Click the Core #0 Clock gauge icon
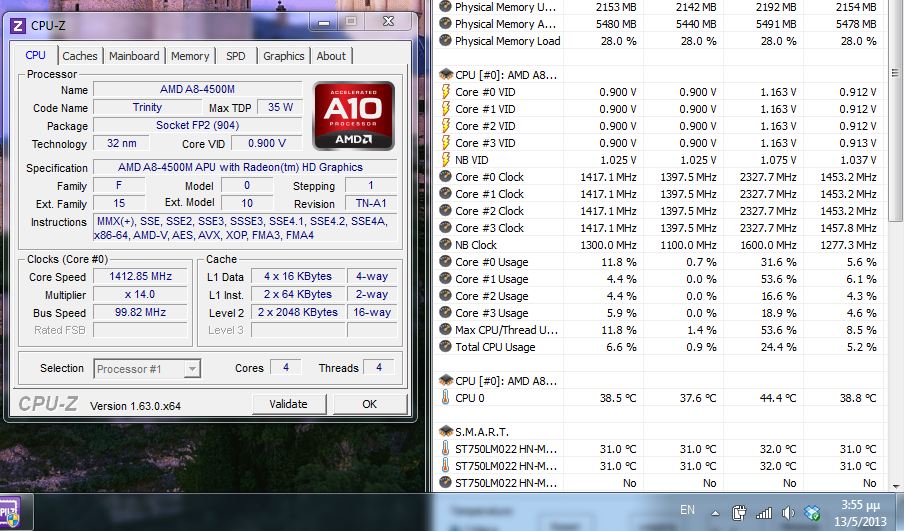 [x=445, y=176]
